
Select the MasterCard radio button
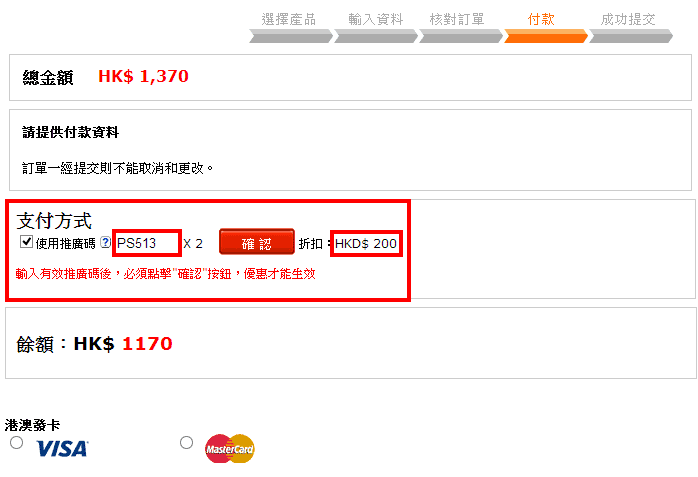click(187, 442)
